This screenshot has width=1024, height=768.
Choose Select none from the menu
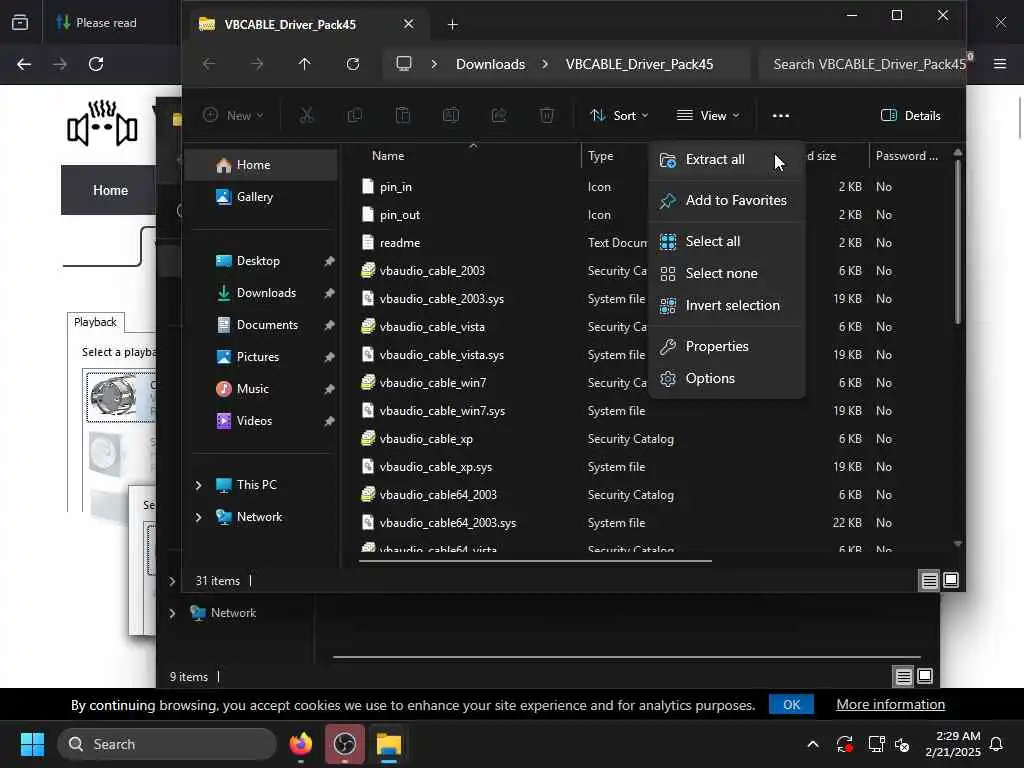pos(726,274)
